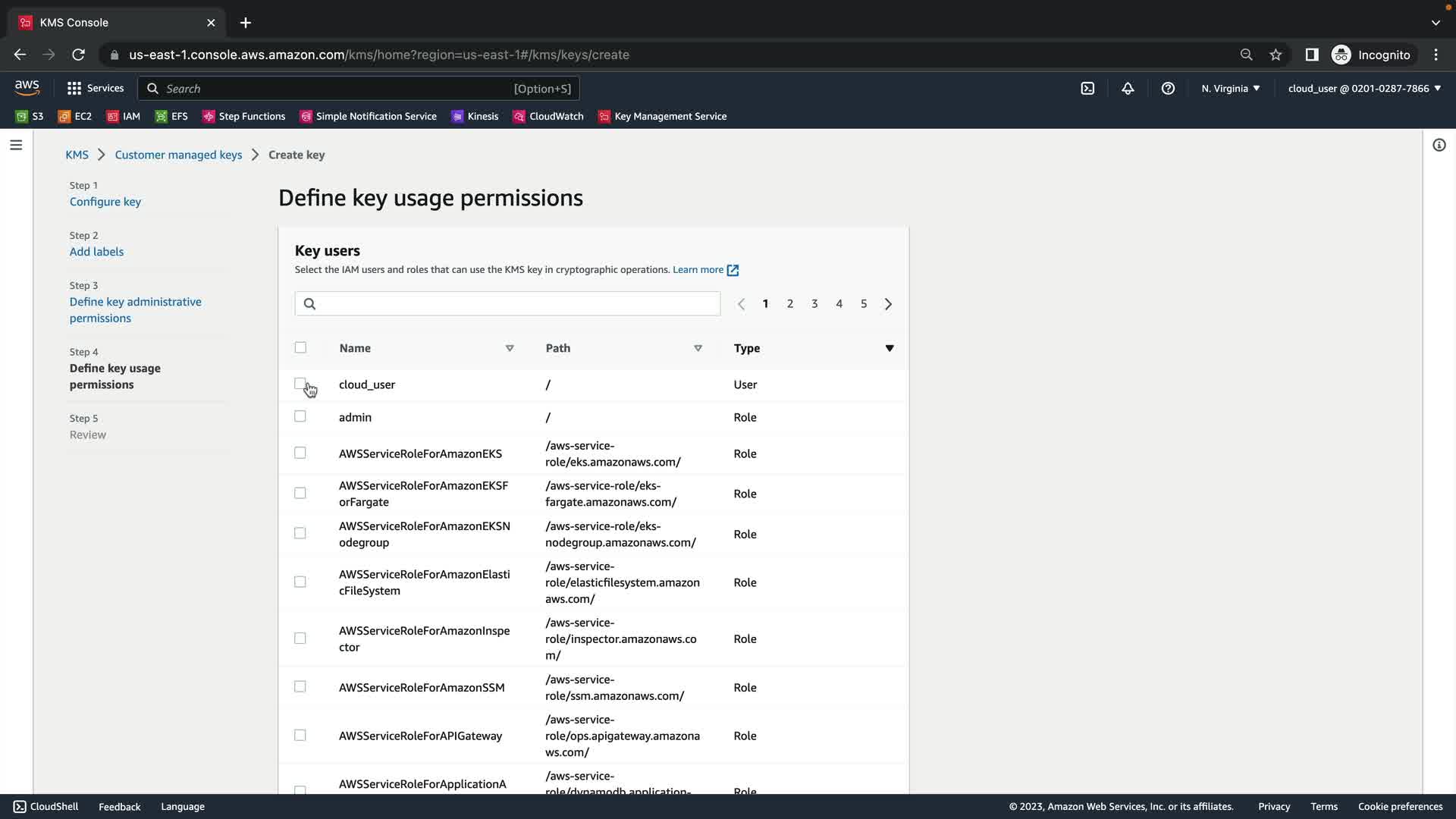Go to Step 1 Configure key

tap(105, 202)
